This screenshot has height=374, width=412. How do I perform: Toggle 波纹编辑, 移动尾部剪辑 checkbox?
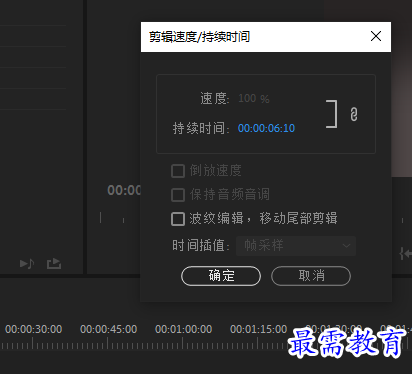click(178, 219)
